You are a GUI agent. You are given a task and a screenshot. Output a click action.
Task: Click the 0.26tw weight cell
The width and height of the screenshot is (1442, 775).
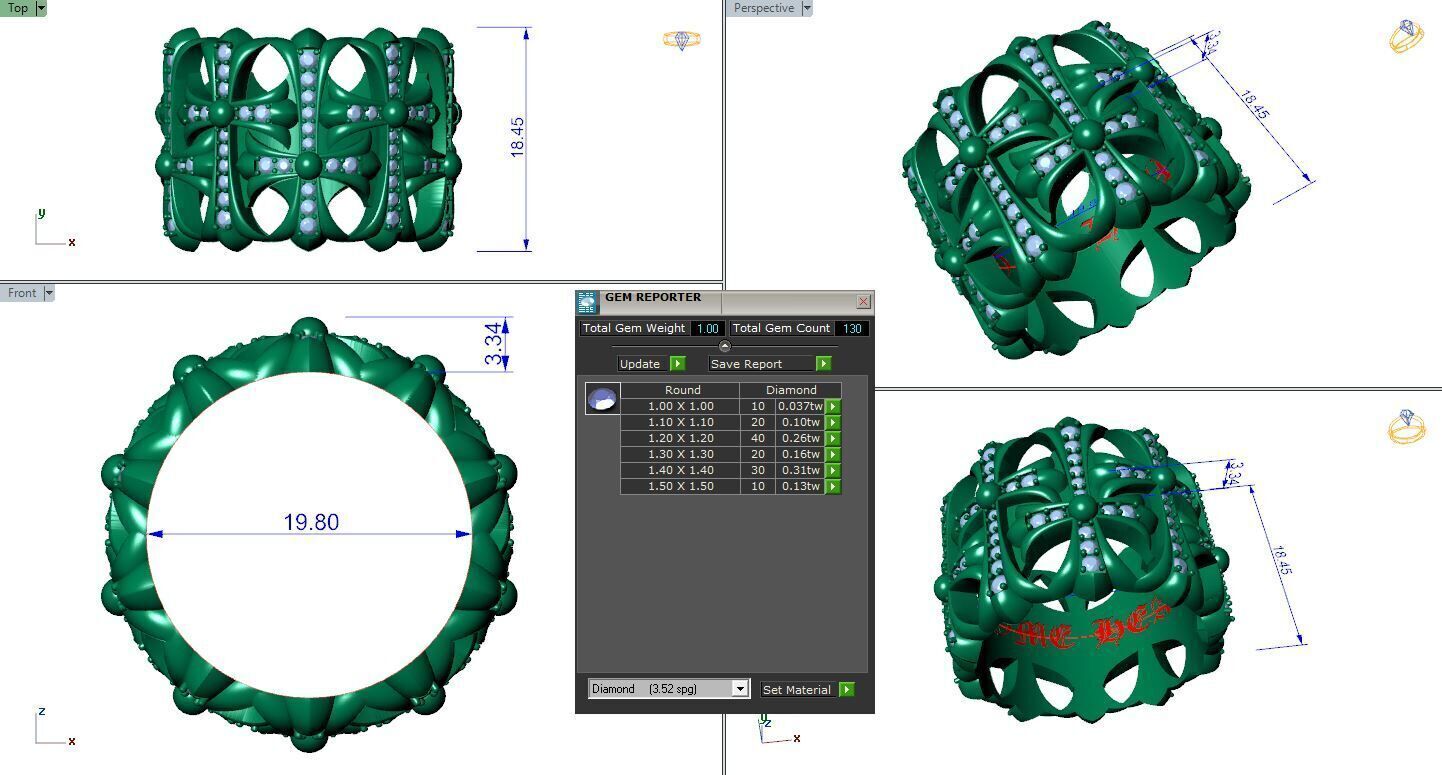(x=800, y=439)
